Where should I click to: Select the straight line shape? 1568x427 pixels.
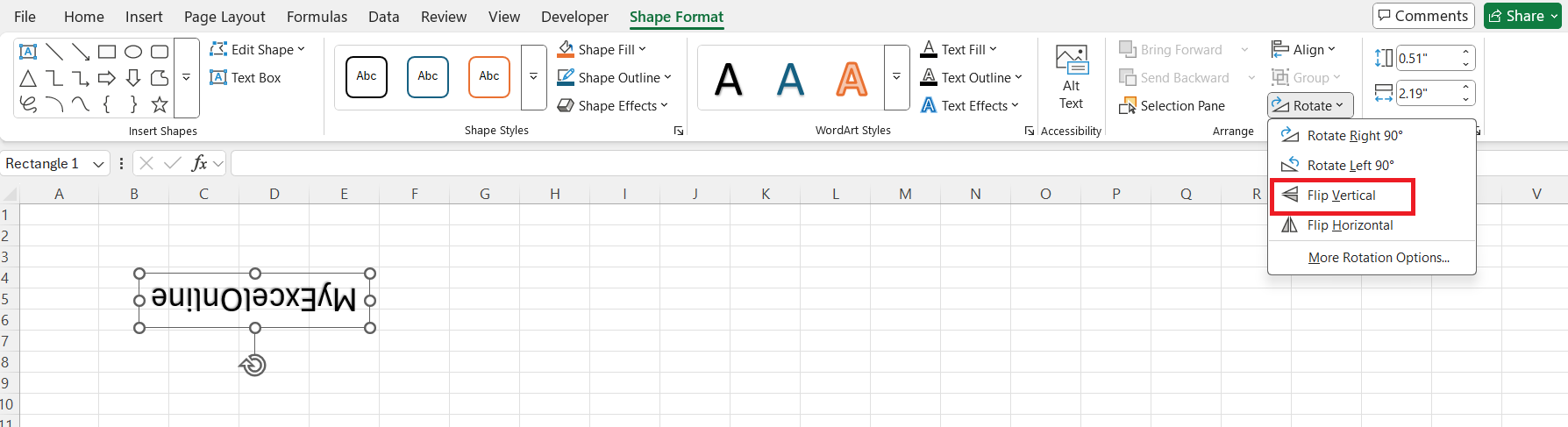tap(54, 52)
